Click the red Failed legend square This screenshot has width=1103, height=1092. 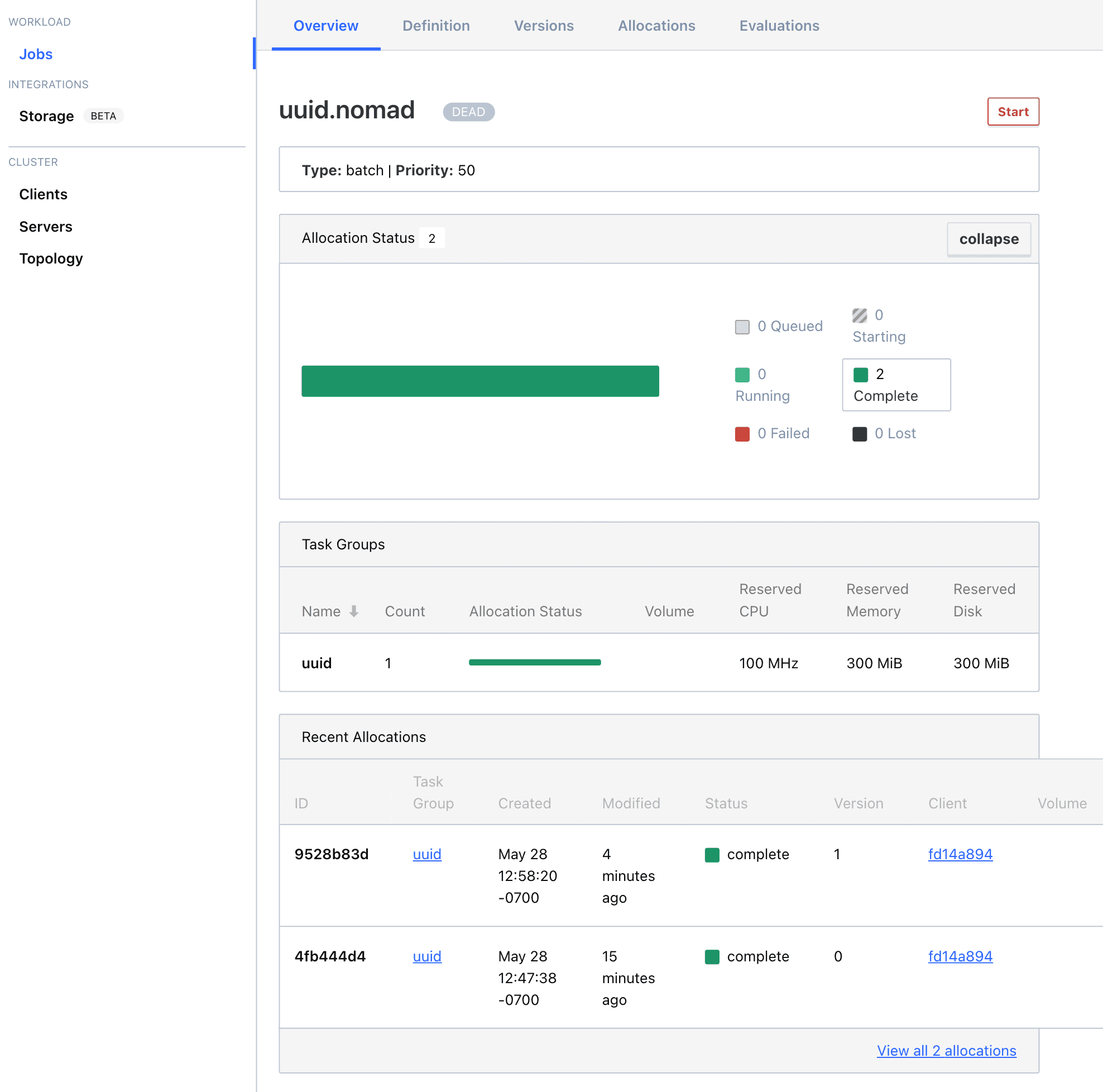(x=742, y=434)
